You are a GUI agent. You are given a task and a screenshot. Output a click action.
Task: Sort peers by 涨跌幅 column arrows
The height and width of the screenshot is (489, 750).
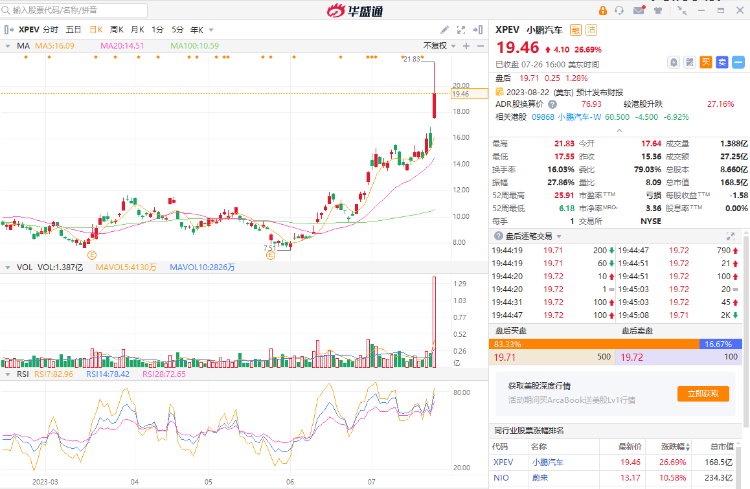[x=688, y=447]
